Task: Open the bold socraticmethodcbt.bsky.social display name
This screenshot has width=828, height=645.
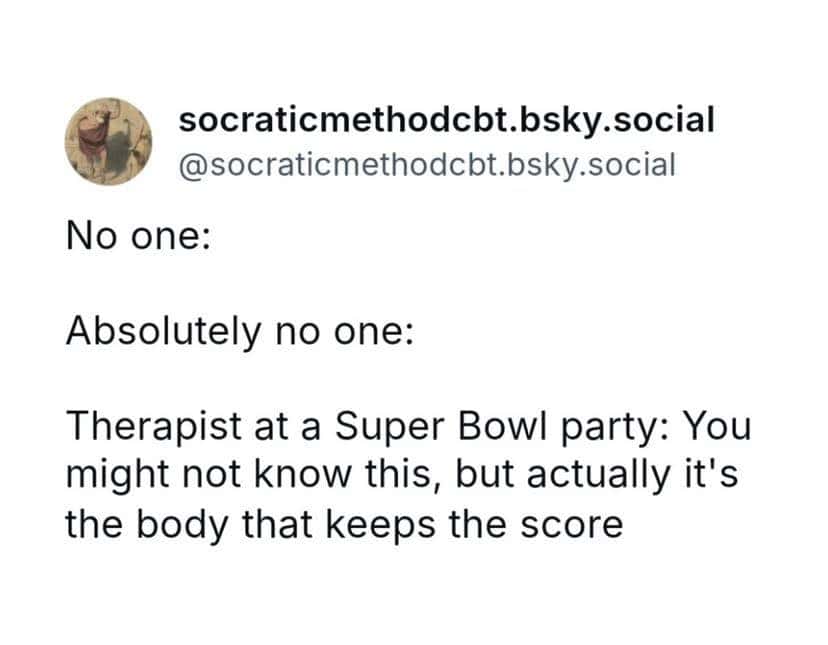Action: click(x=446, y=120)
